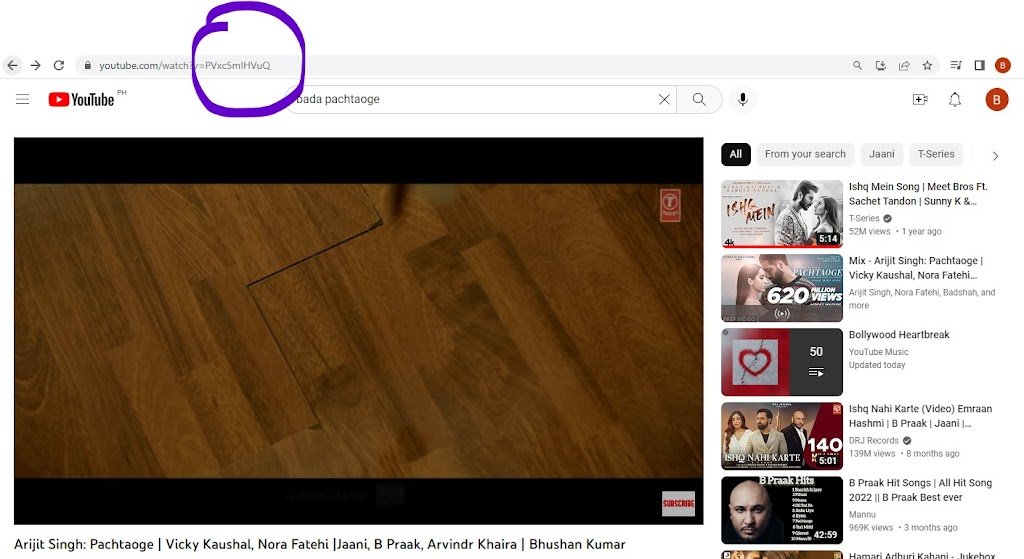Open the Mix - Arijit Singh: Pachtaoge title

point(916,268)
